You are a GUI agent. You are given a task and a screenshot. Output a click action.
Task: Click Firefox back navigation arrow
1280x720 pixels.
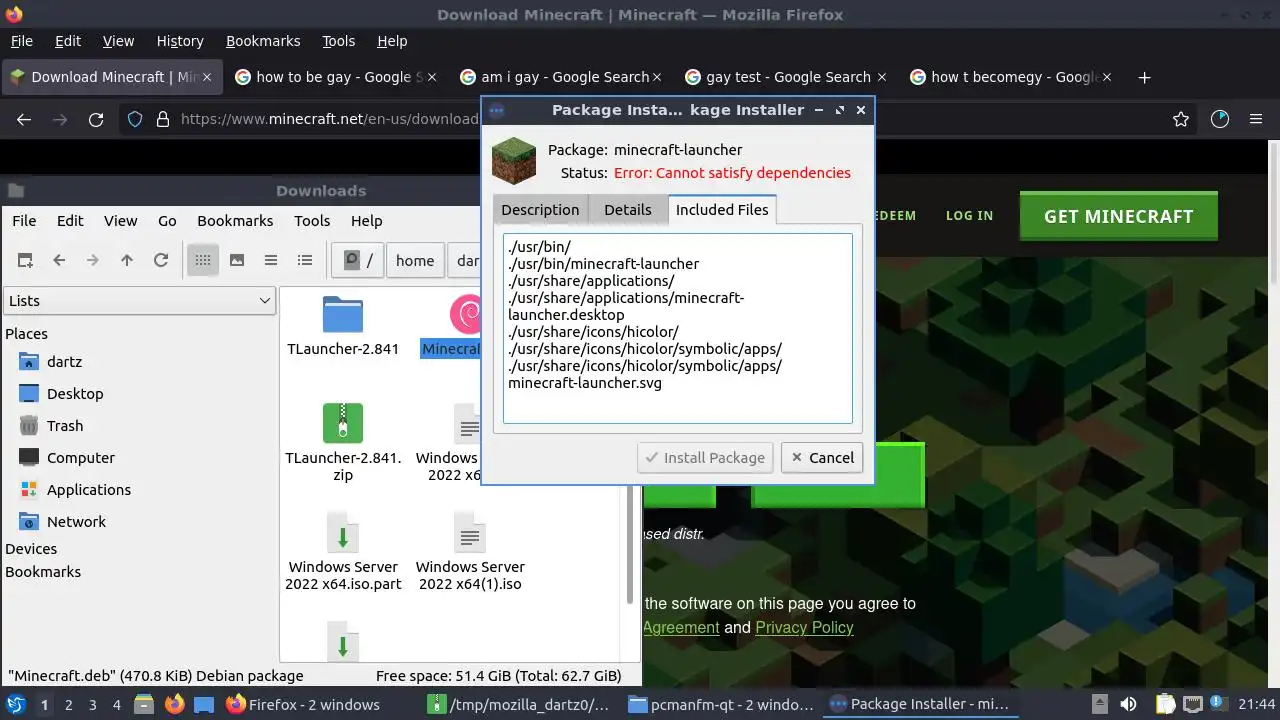click(24, 119)
